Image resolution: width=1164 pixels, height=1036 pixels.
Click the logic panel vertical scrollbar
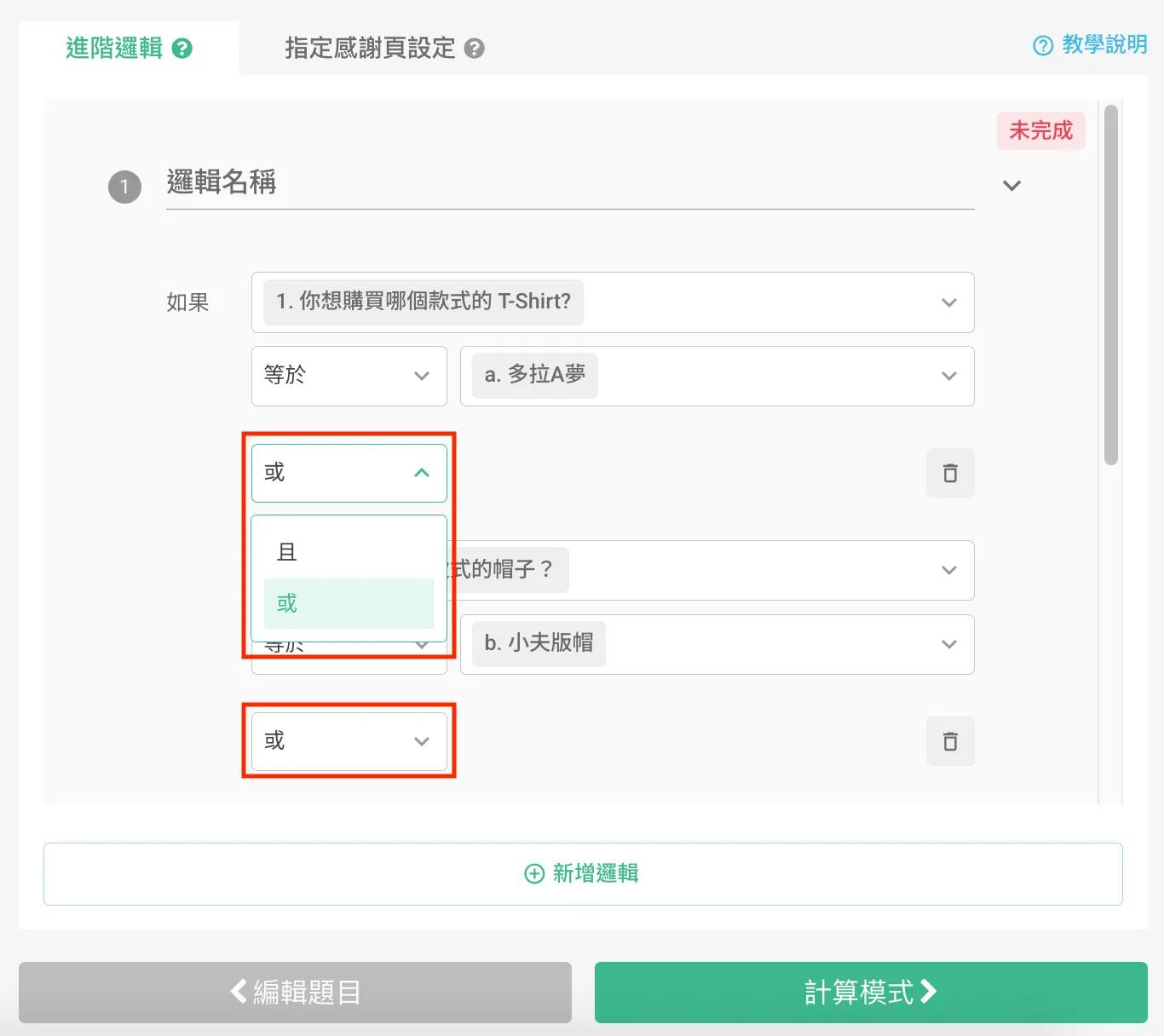(x=1110, y=285)
